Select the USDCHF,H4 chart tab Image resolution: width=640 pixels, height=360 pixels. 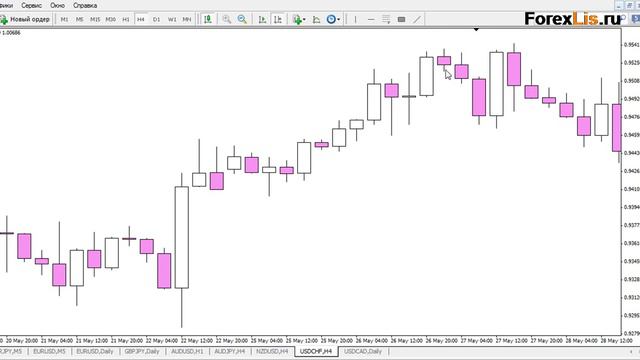[x=316, y=351]
